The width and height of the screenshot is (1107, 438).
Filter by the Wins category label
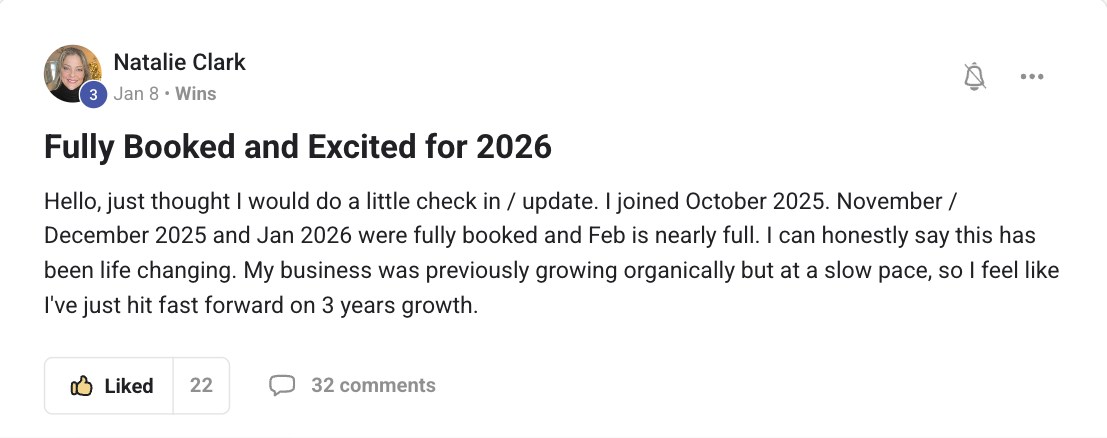click(196, 94)
